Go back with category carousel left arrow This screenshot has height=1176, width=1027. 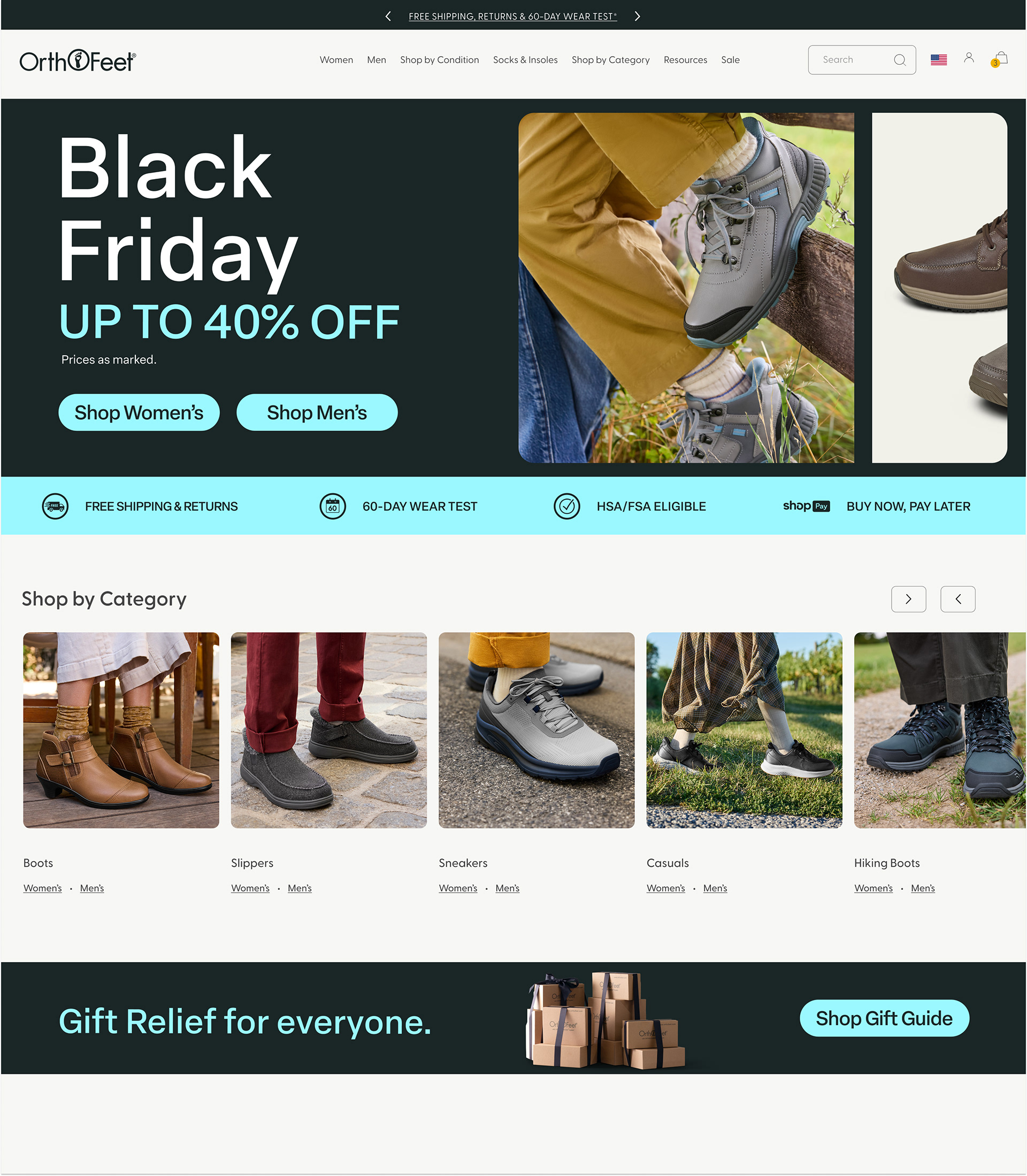957,599
